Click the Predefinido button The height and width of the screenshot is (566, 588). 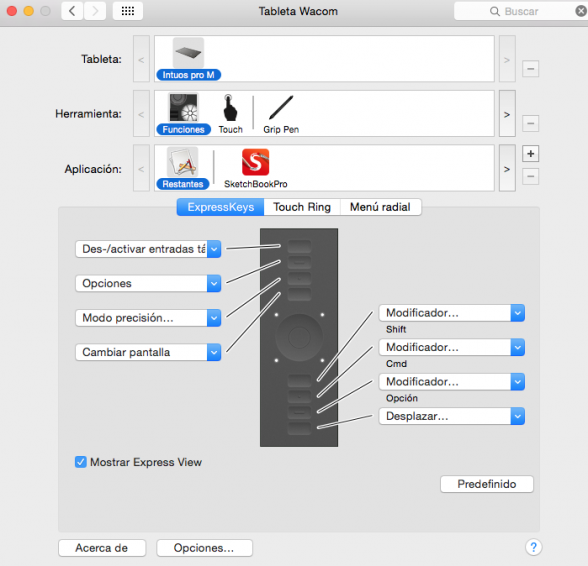pos(487,484)
